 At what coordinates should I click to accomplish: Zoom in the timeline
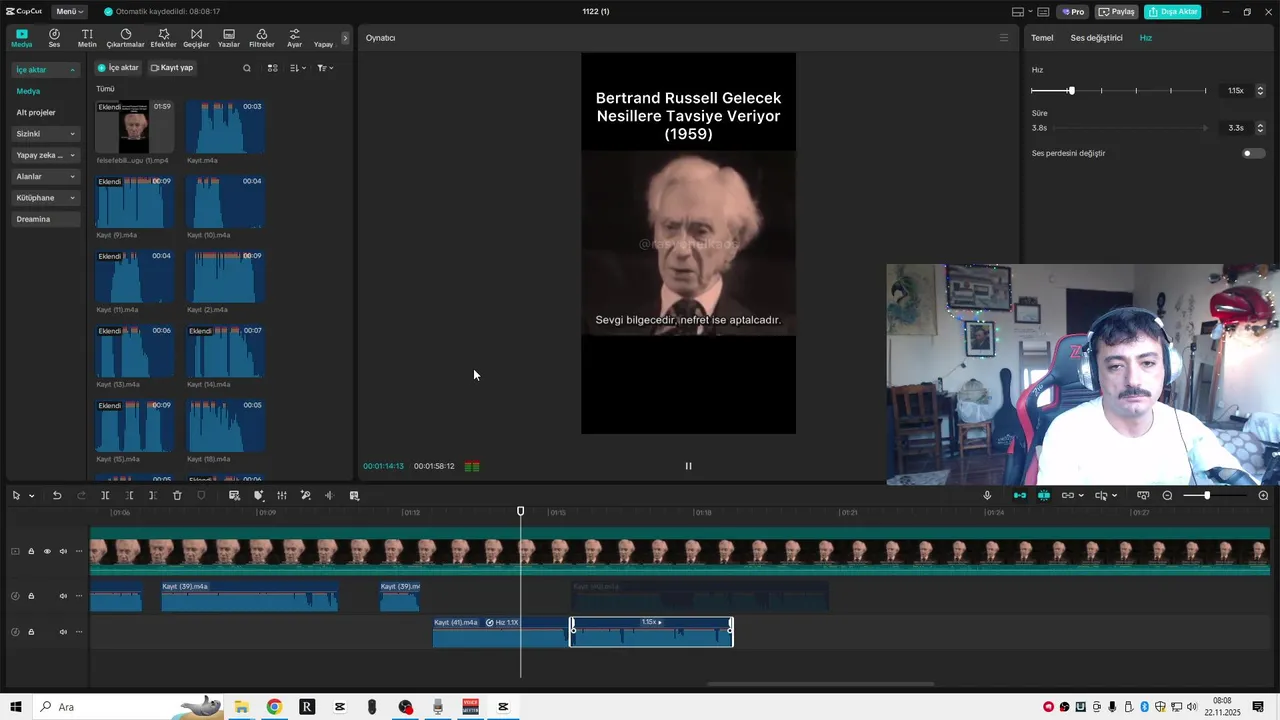[x=1263, y=496]
